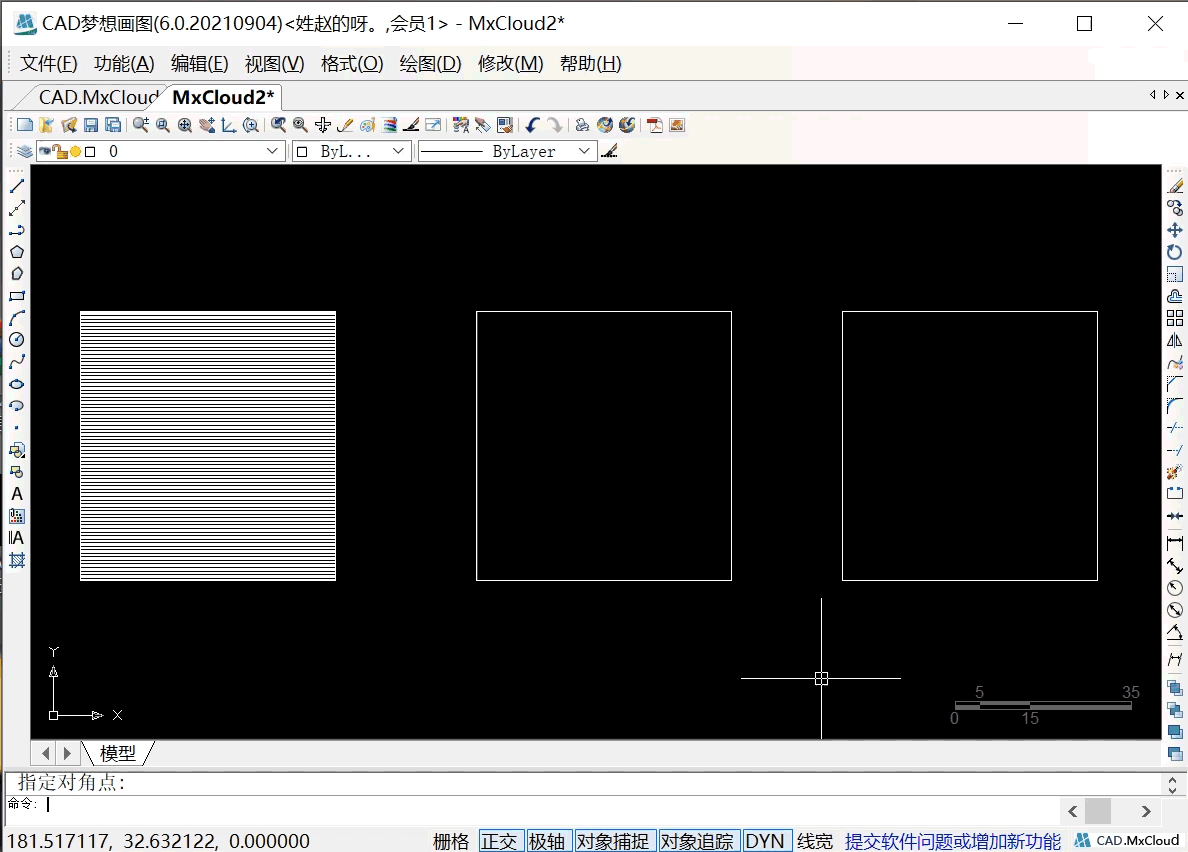Image resolution: width=1188 pixels, height=852 pixels.
Task: Toggle 栅格 grid display
Action: [x=451, y=841]
